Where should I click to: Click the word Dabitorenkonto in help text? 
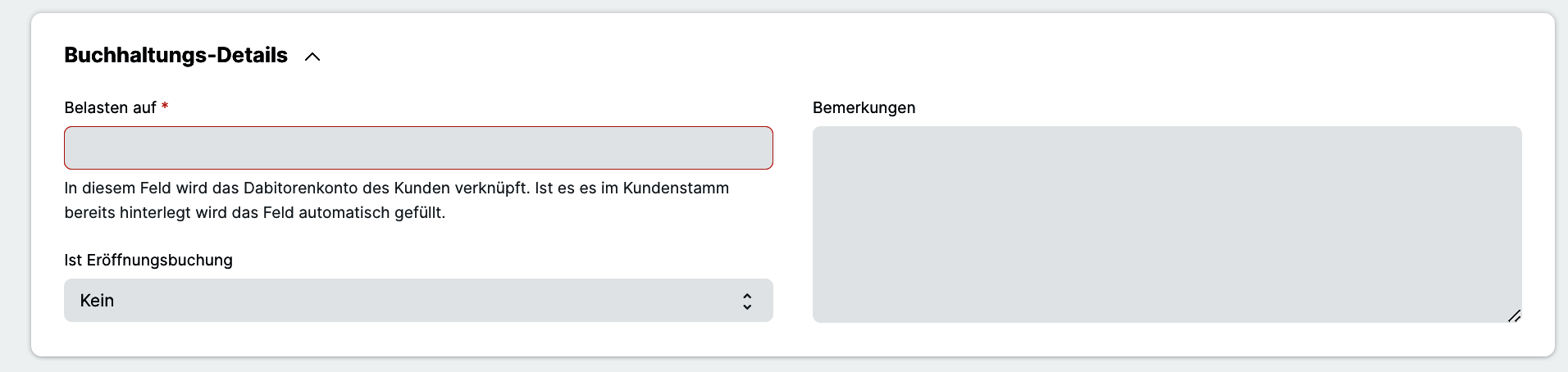pyautogui.click(x=300, y=188)
